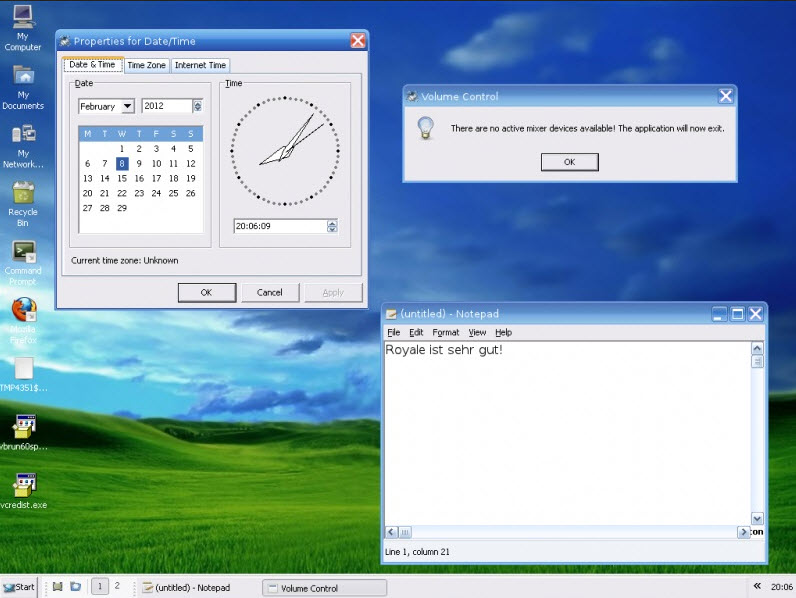Click the Notepad horizontal scrollbar thumb
Image resolution: width=796 pixels, height=598 pixels.
coord(405,532)
